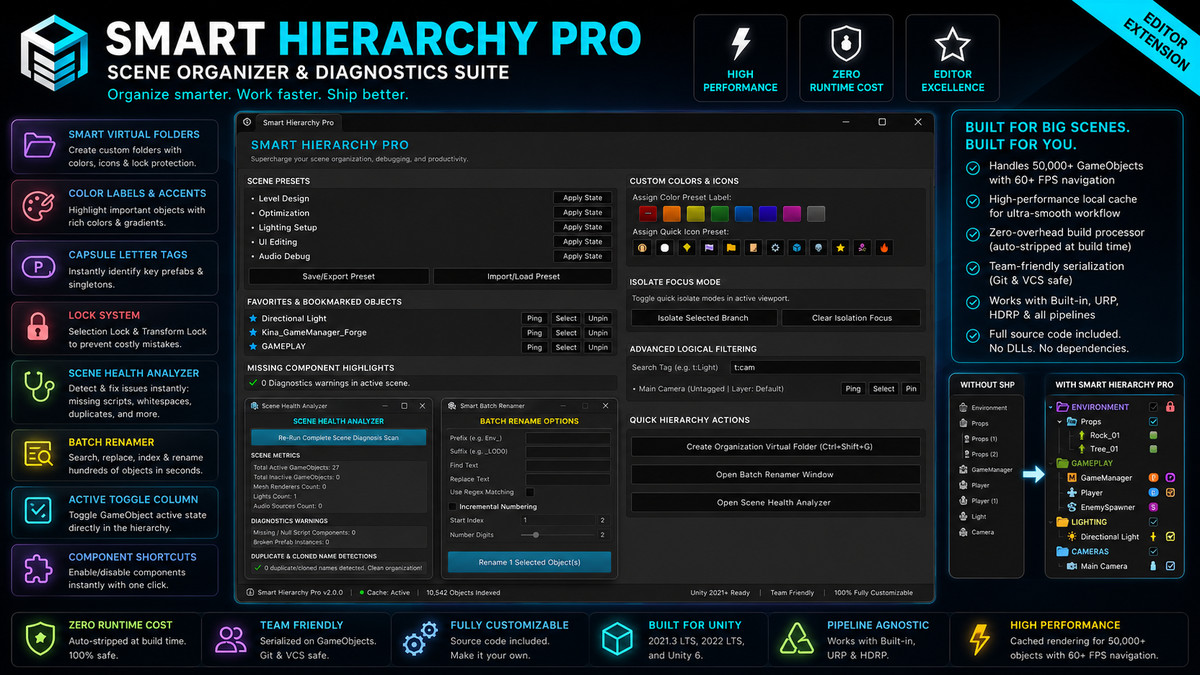Click the Team Friendly people icon
The width and height of the screenshot is (1200, 675).
tap(231, 639)
